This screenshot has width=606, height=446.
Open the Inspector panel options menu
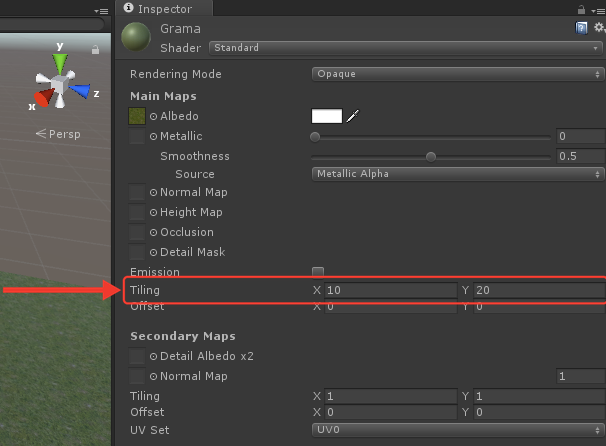(x=597, y=11)
